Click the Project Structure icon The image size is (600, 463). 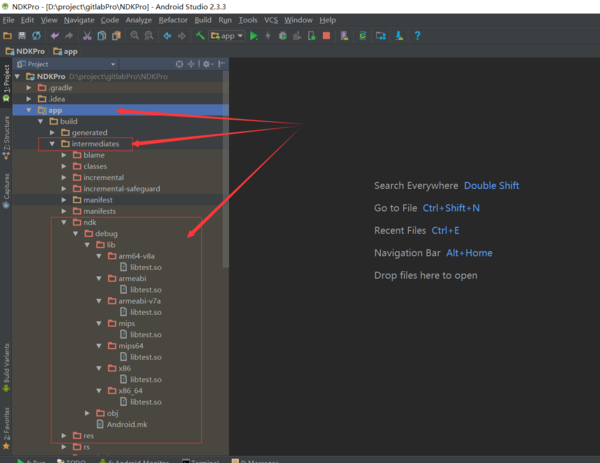click(x=381, y=36)
